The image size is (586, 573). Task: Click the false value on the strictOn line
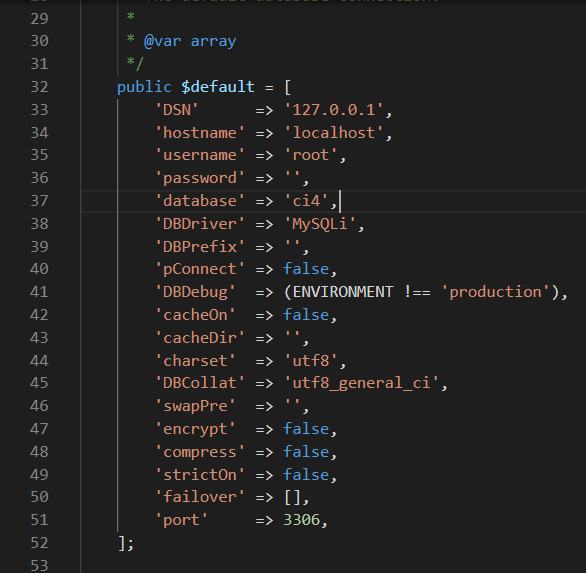(306, 475)
